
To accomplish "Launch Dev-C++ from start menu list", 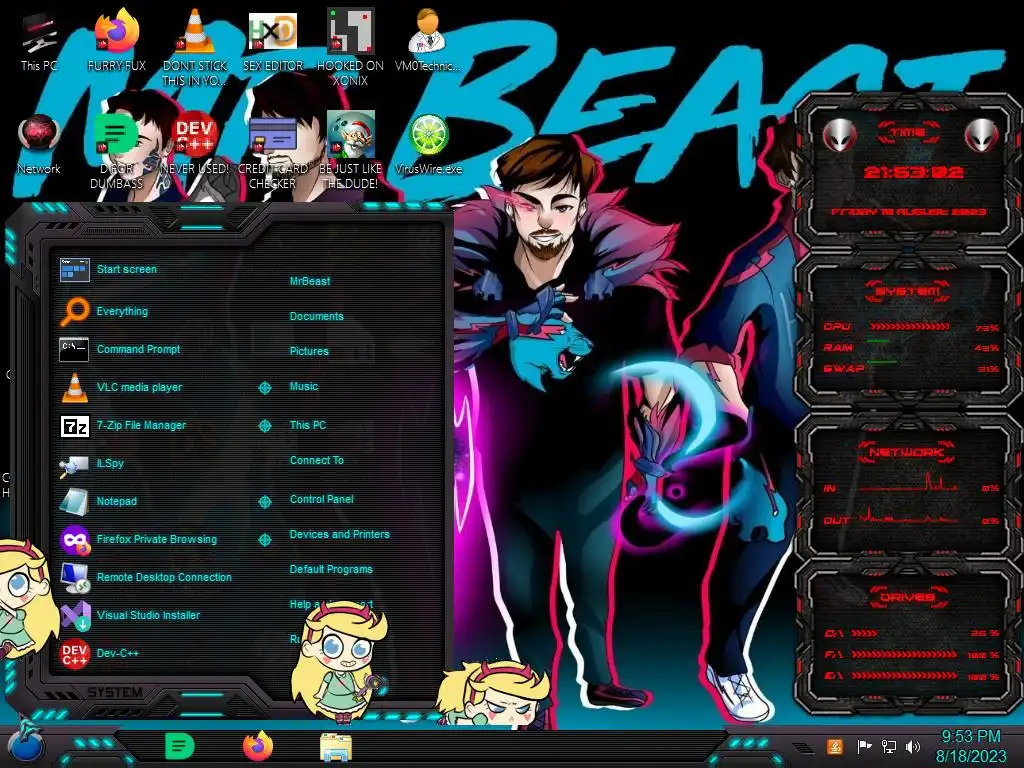I will pos(99,653).
